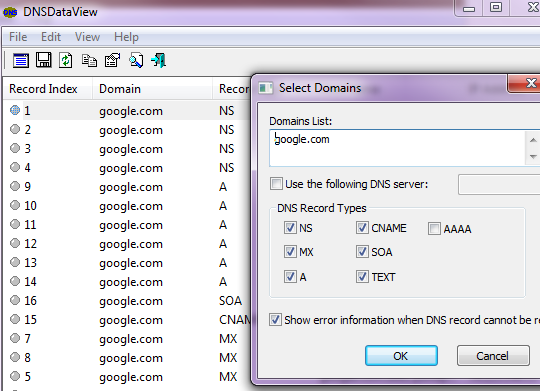Viewport: 540px width, 391px height.
Task: Click Domains List scrollbar up arrow
Action: point(533,140)
